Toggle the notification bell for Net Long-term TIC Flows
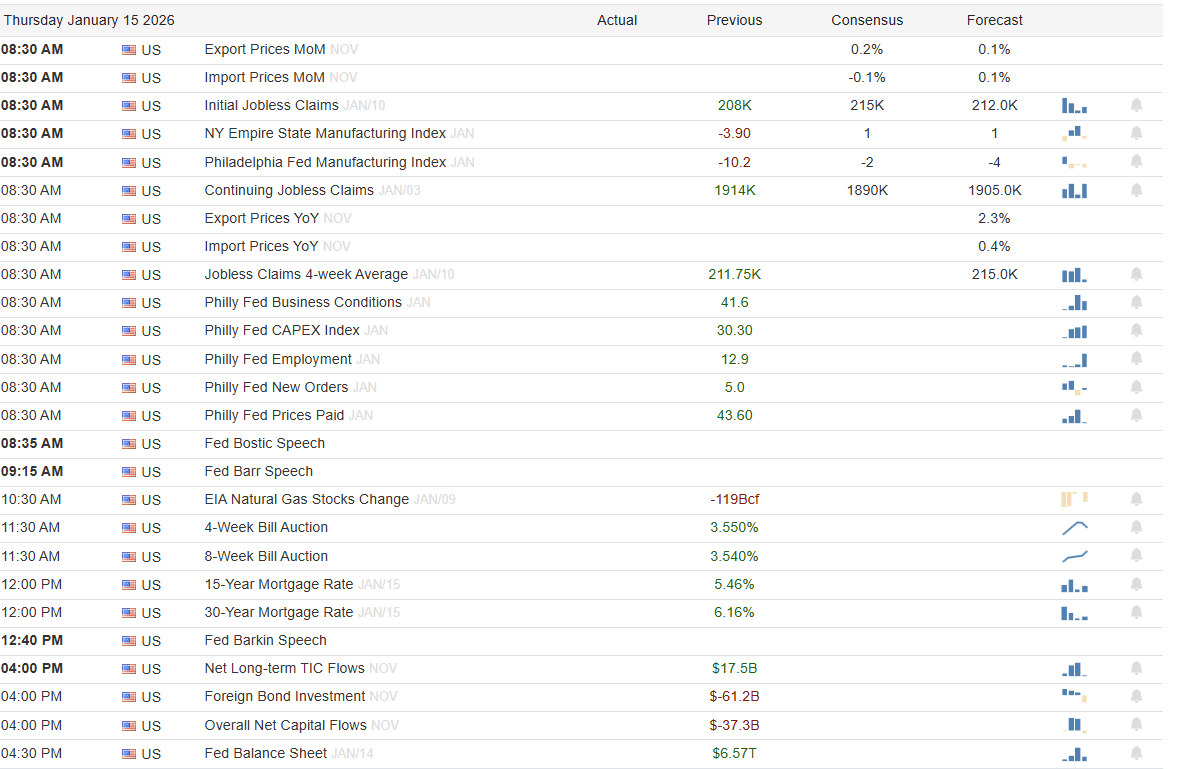 pyautogui.click(x=1136, y=668)
